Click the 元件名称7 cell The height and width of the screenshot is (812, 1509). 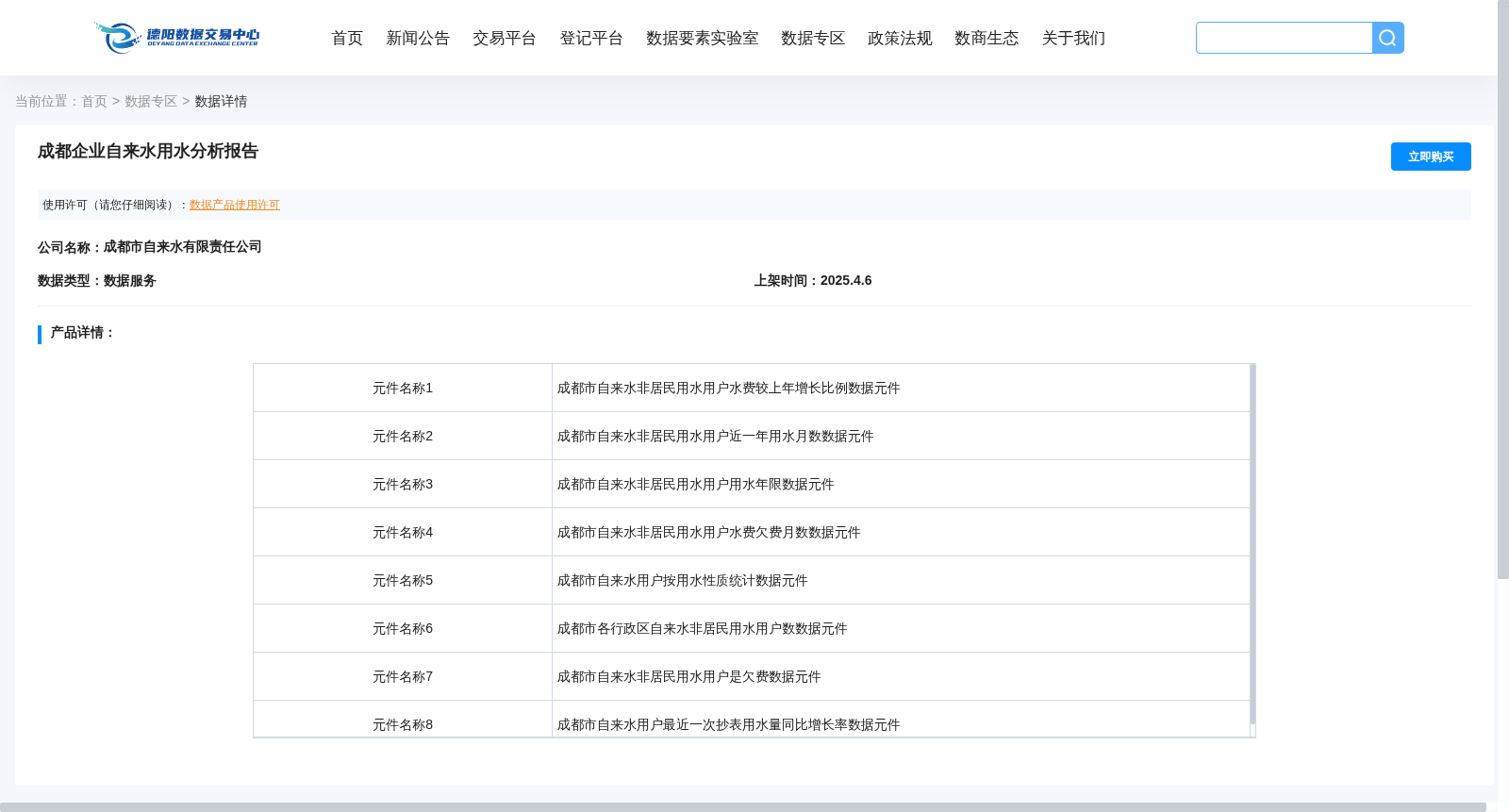click(403, 676)
